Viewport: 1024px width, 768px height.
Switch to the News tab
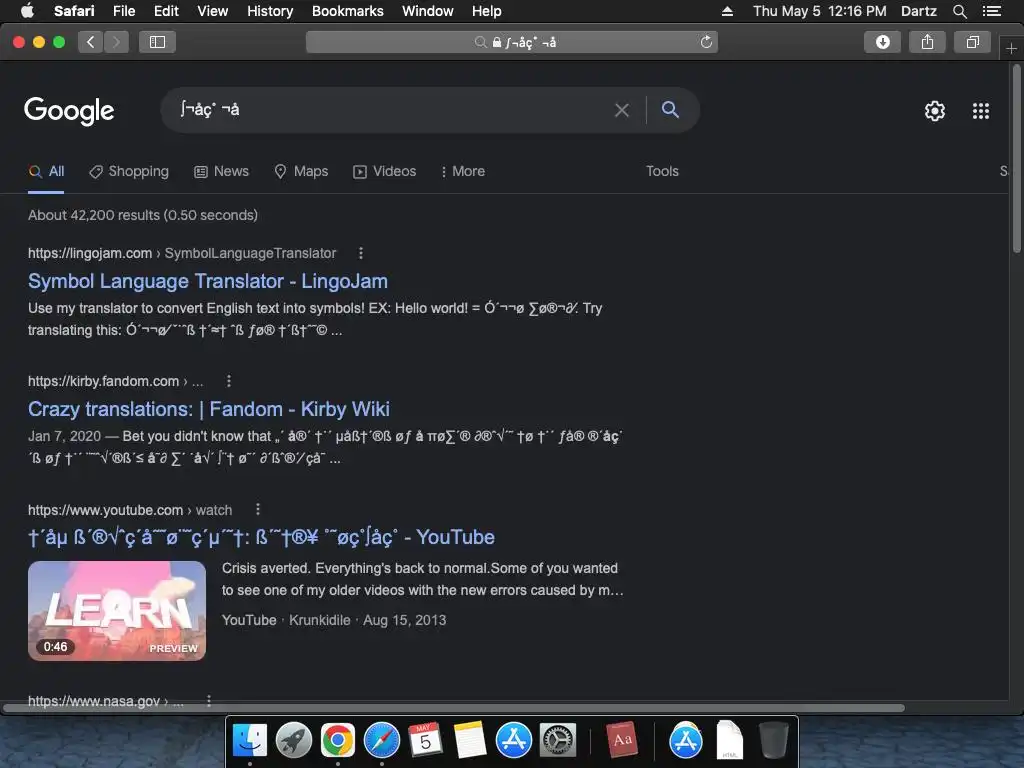tap(221, 172)
